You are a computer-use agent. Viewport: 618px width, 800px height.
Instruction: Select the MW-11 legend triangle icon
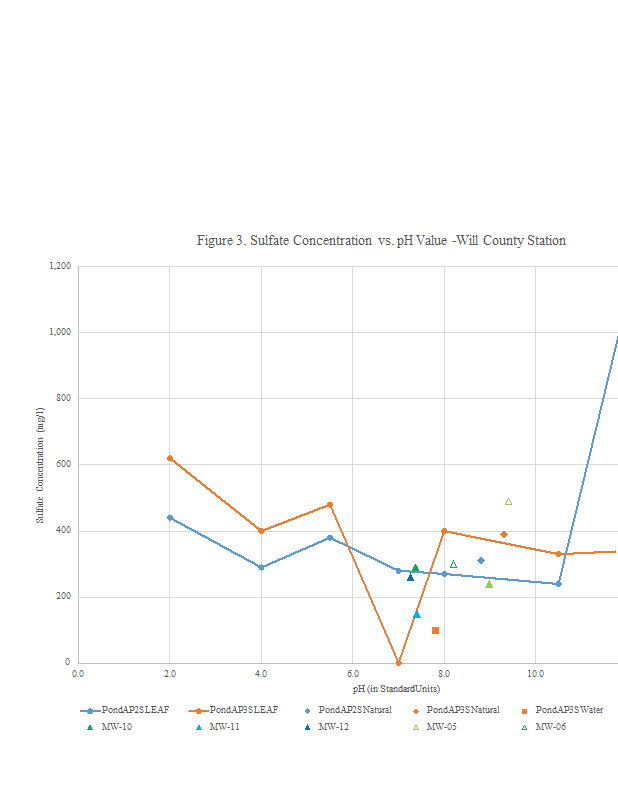point(199,727)
